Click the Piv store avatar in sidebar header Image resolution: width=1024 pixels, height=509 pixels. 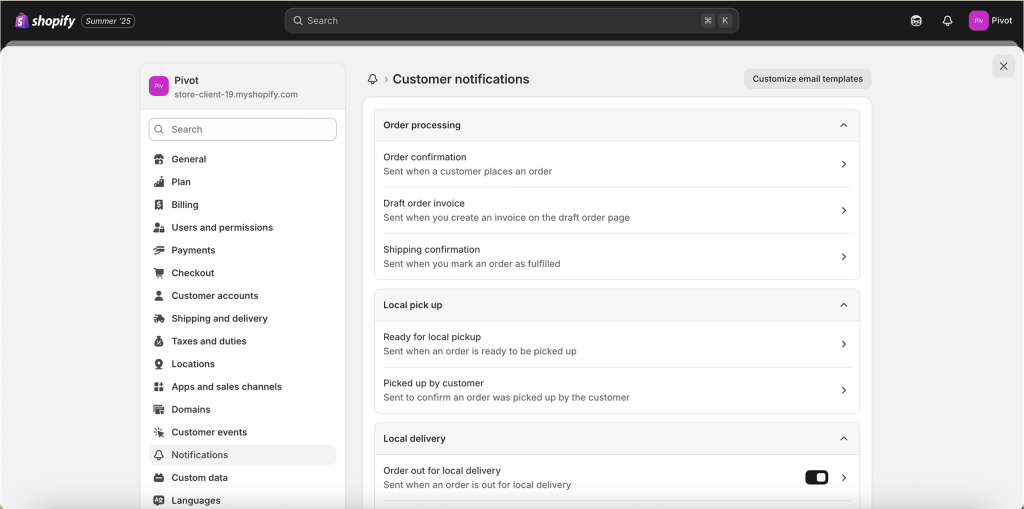(159, 86)
